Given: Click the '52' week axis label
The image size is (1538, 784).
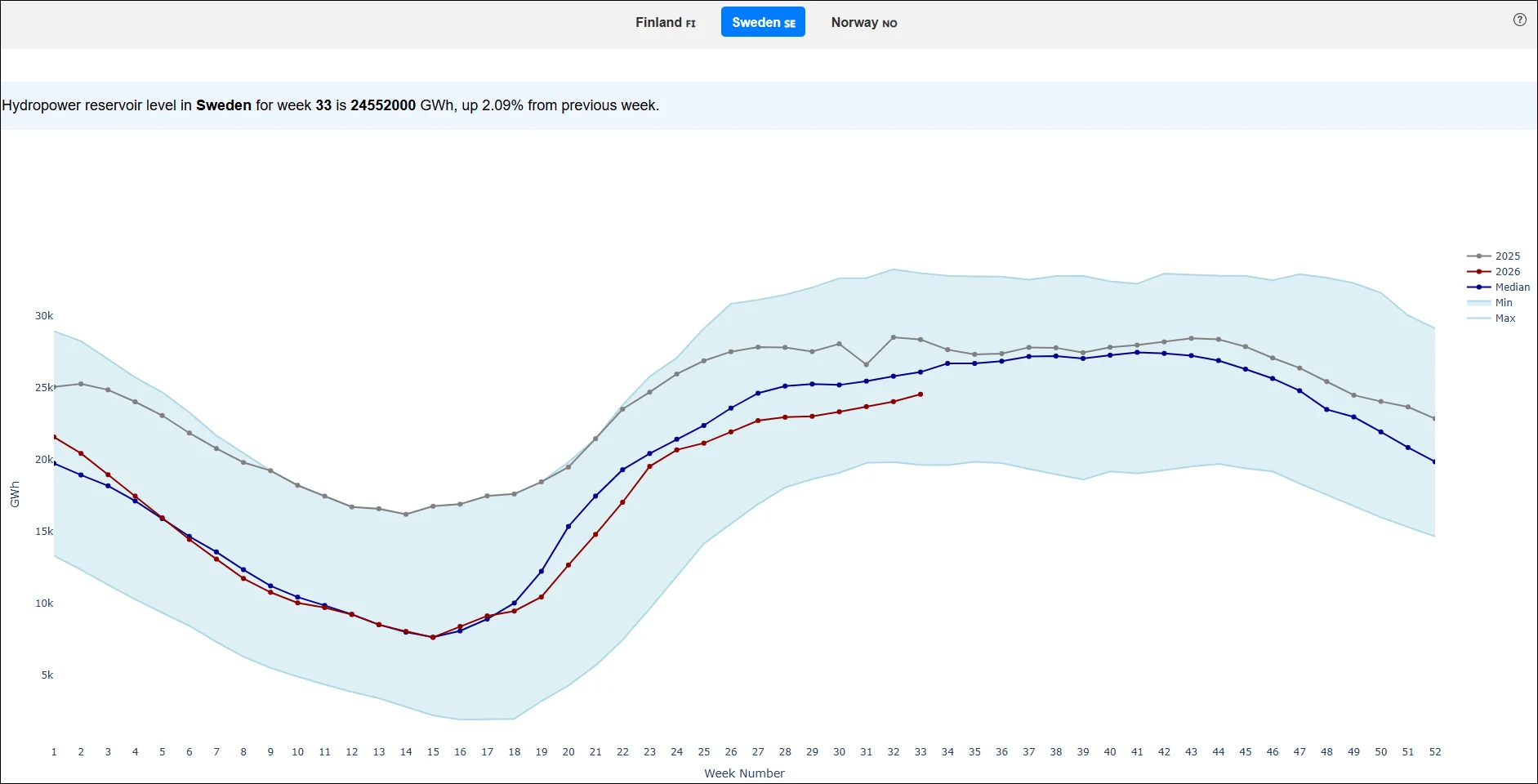Looking at the screenshot, I should coord(1435,752).
